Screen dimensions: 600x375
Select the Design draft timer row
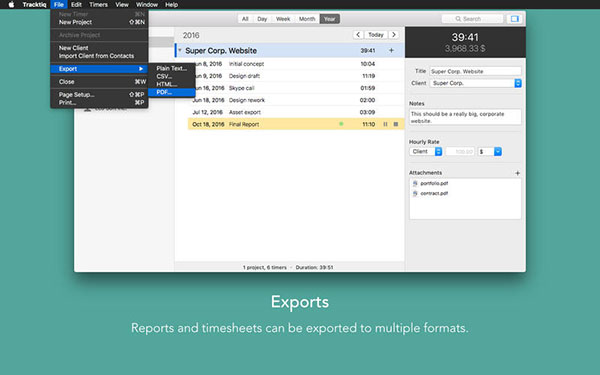296,76
